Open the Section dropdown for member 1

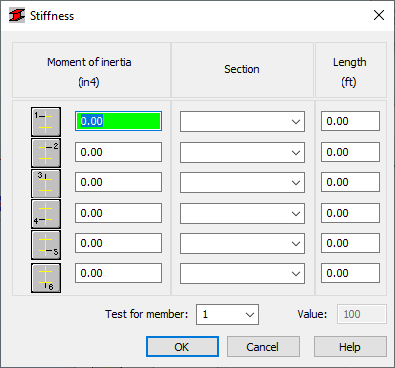pos(242,122)
